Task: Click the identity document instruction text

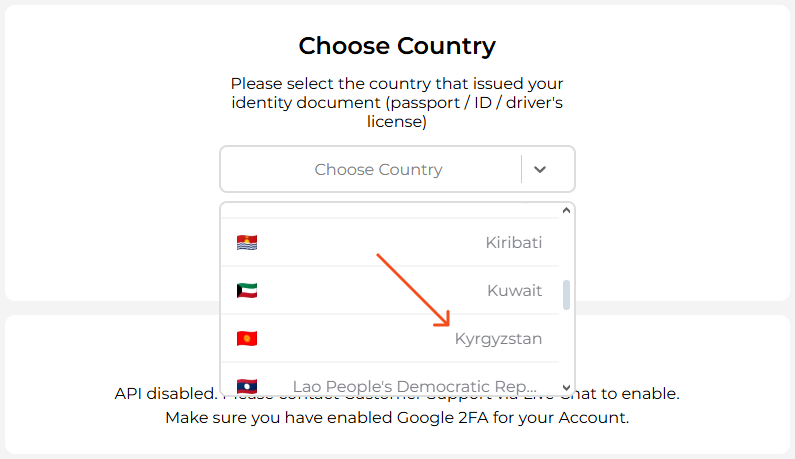Action: pyautogui.click(x=397, y=102)
